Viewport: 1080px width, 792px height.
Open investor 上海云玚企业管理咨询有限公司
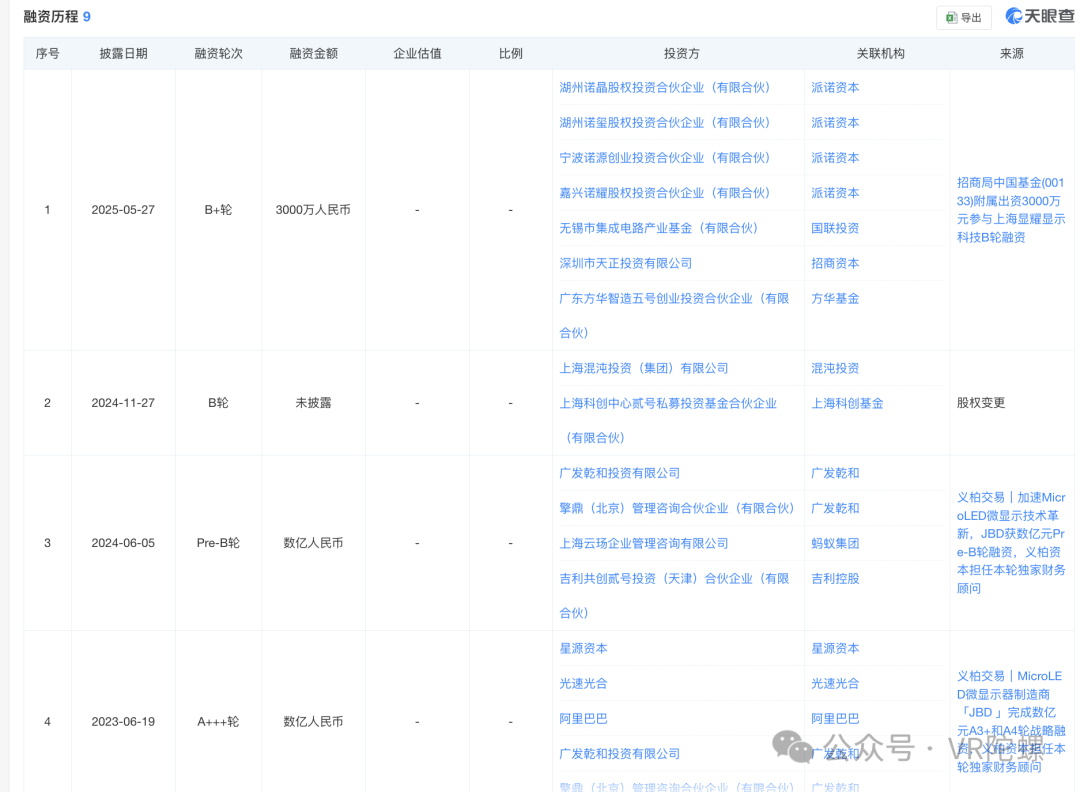(x=644, y=543)
